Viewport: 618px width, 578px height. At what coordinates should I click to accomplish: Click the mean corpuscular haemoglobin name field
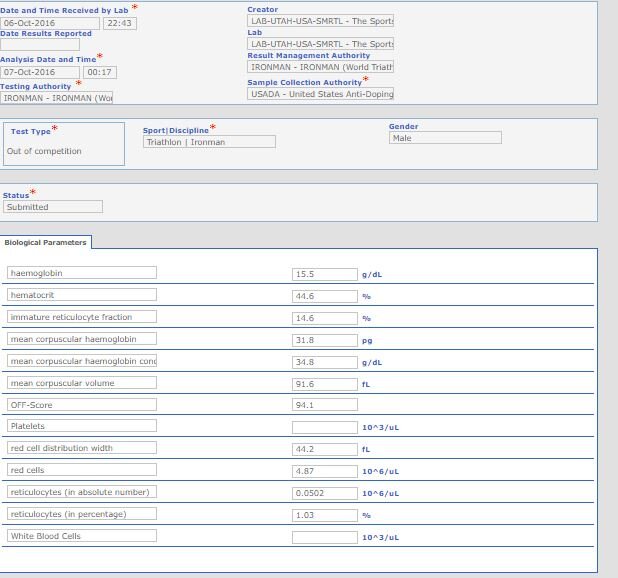82,339
